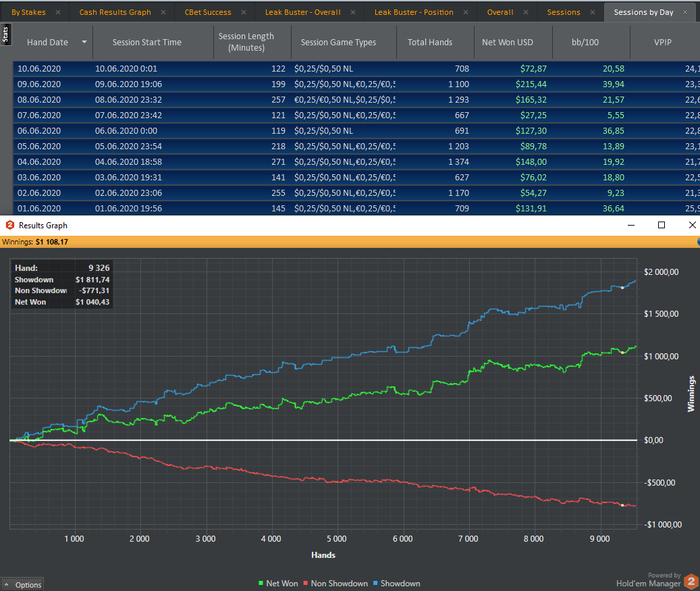Open the Hand Date column sort dropdown
700x591 pixels.
[84, 43]
